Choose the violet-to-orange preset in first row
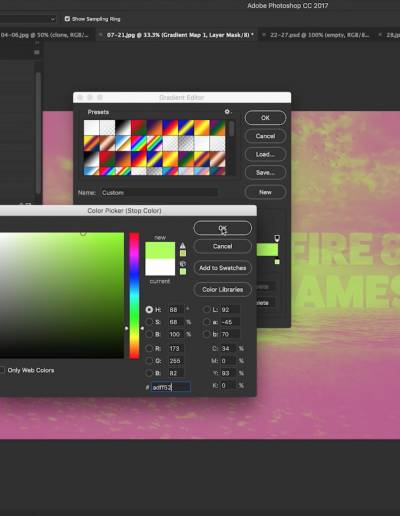The height and width of the screenshot is (516, 400). (x=154, y=128)
